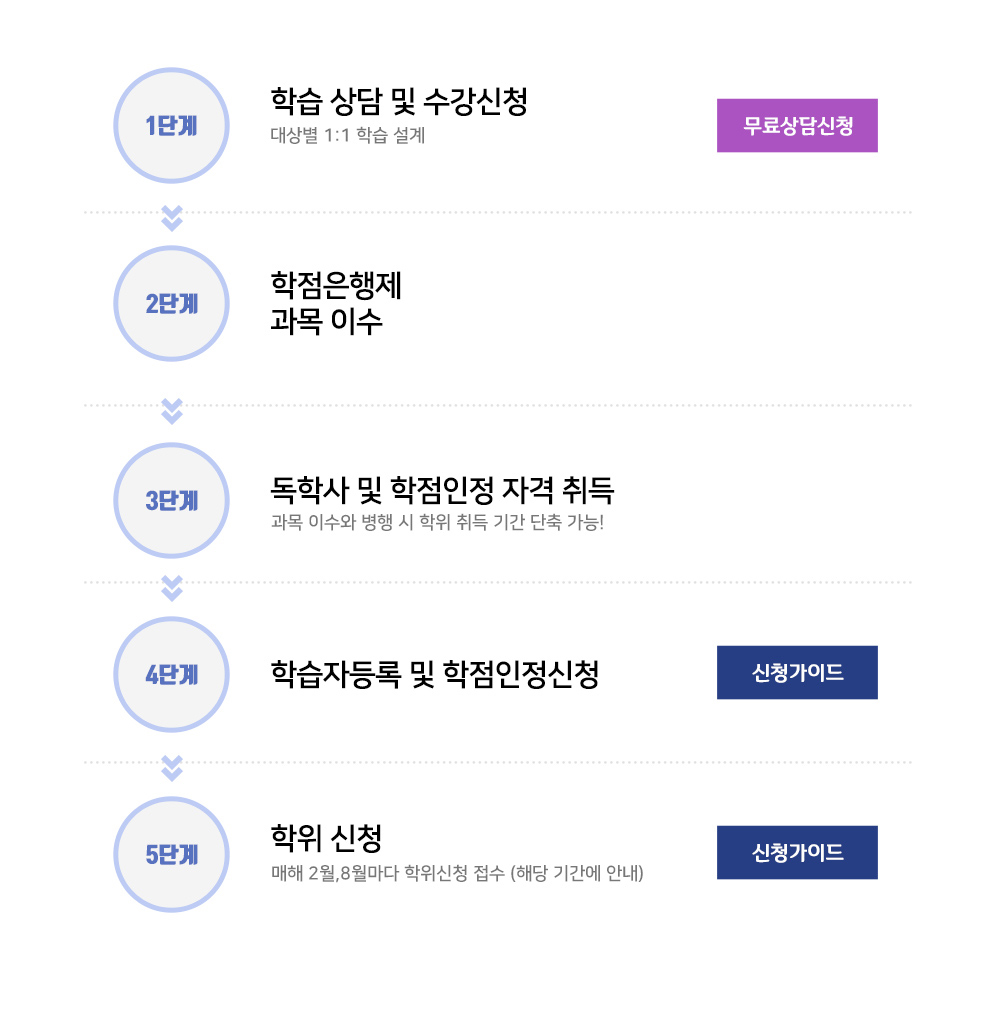The image size is (1000, 1009).
Task: Click the 학습 상담 및 수강신청 heading
Action: [399, 101]
